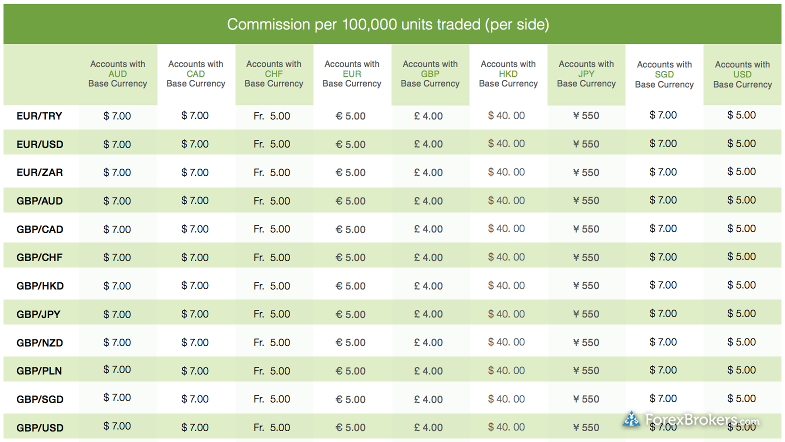Select the CAD base currency column header
Screen dimensions: 785x442
click(x=196, y=74)
